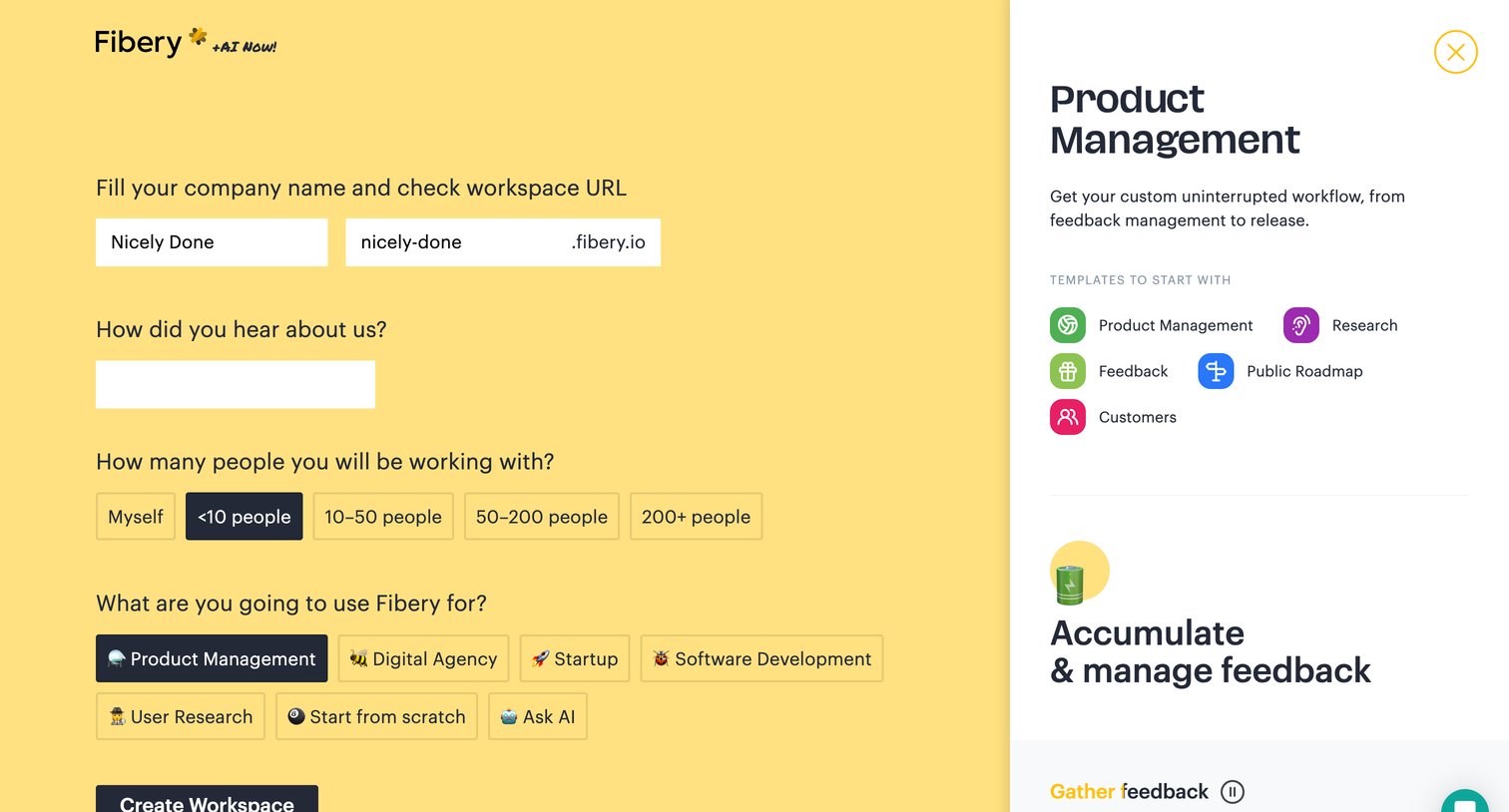Select the 200+ people option
The image size is (1509, 812).
[x=696, y=517]
